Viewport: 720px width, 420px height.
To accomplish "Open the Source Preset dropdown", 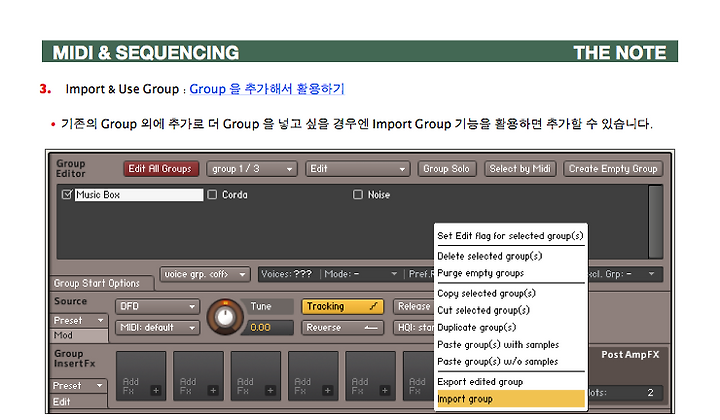I will pyautogui.click(x=79, y=320).
